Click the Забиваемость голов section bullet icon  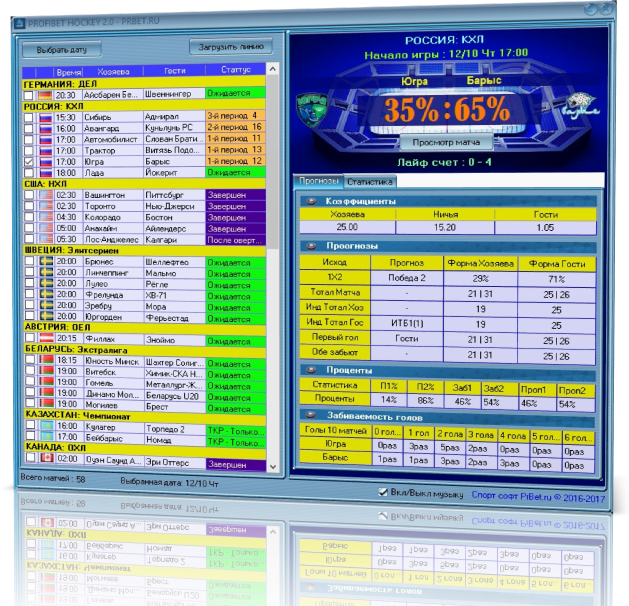tap(311, 415)
